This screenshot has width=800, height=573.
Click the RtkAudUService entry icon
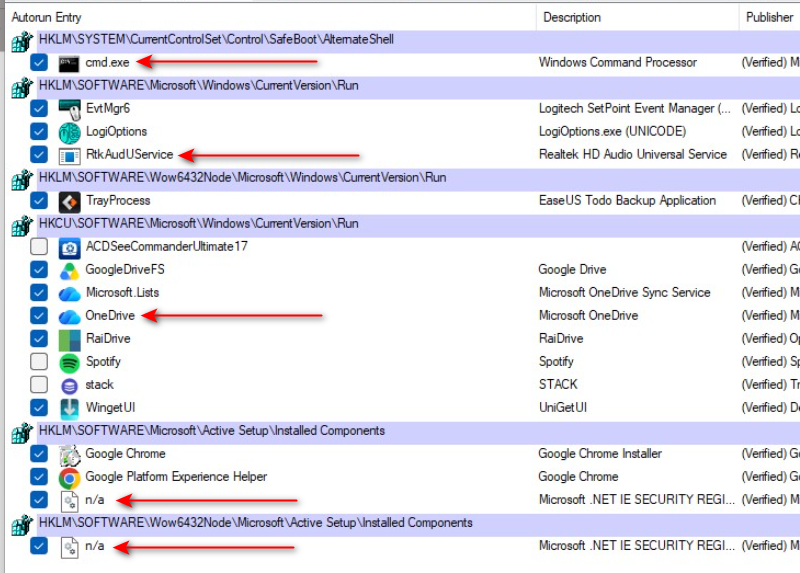coord(69,156)
